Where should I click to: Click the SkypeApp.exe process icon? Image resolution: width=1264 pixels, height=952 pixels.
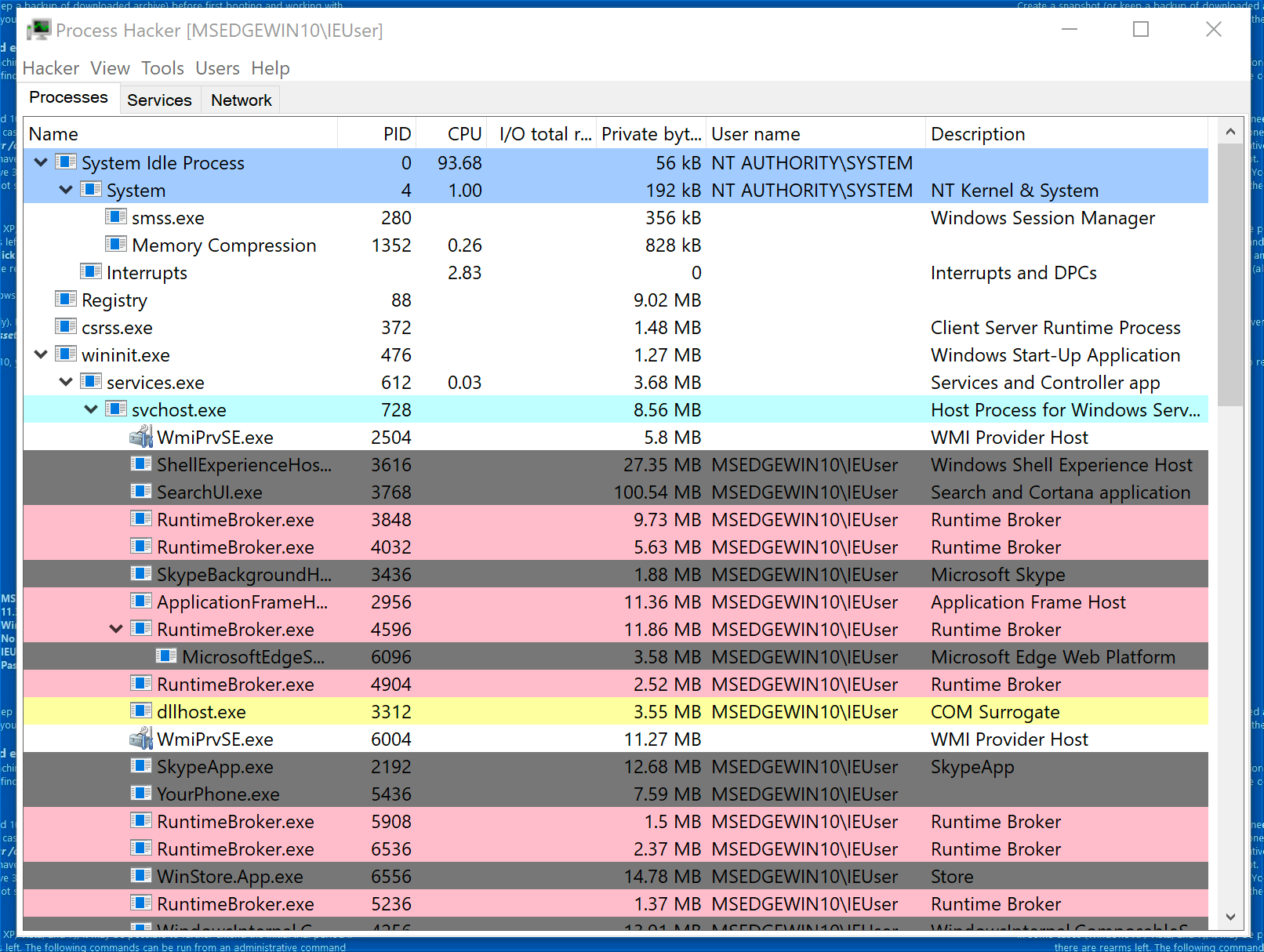point(141,765)
